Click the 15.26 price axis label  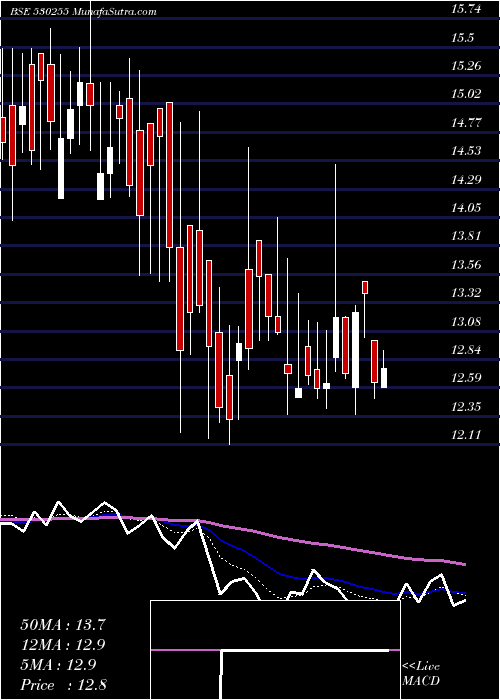point(467,66)
